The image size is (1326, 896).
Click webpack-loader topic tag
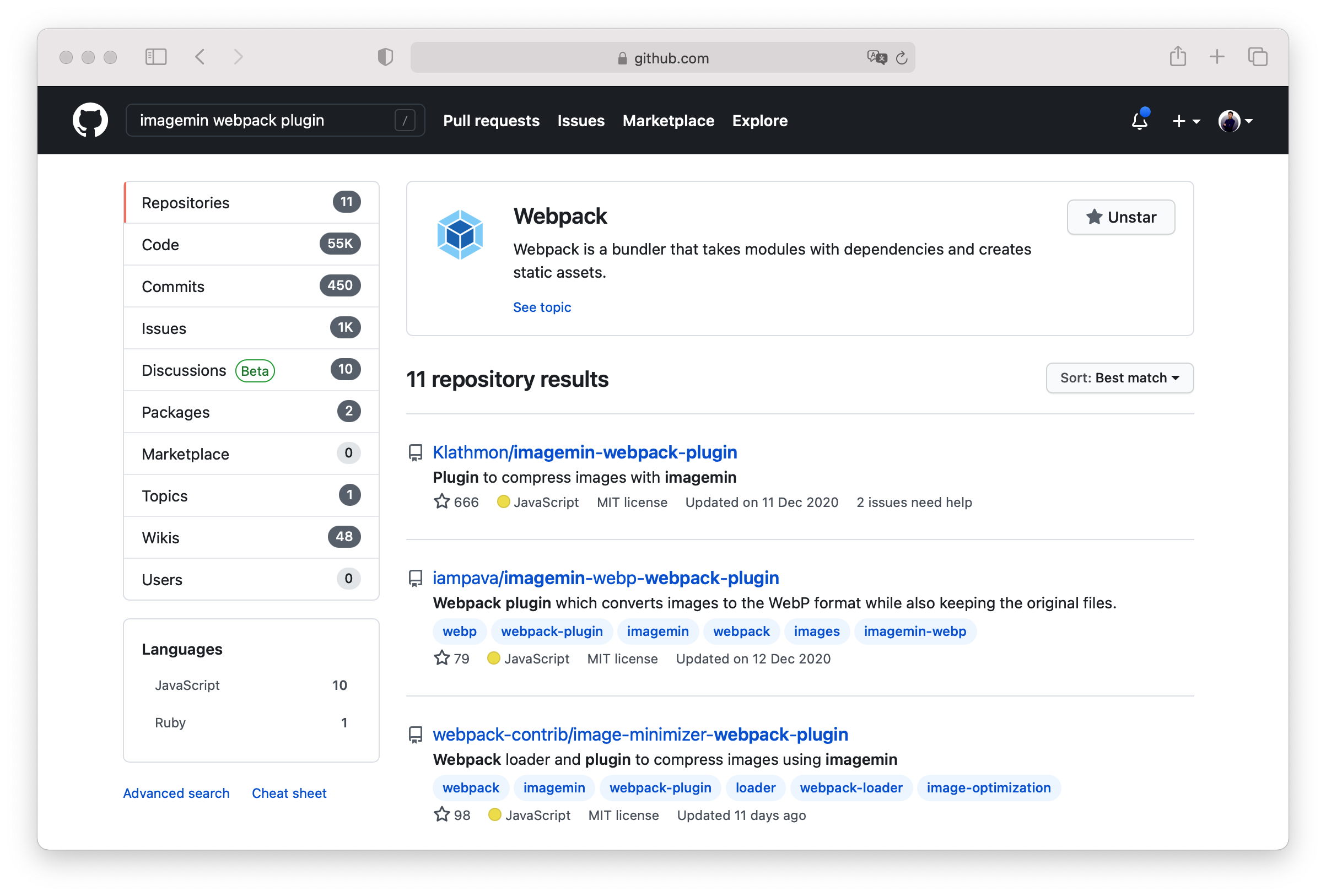(x=851, y=787)
